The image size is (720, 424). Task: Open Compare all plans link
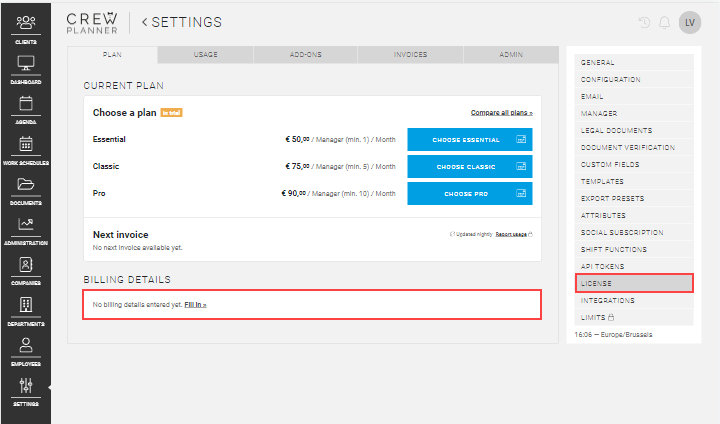coord(501,113)
